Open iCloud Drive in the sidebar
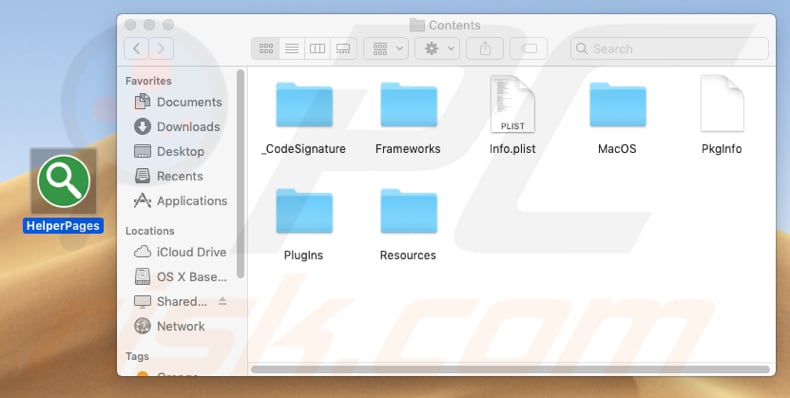This screenshot has height=398, width=790. pos(180,252)
